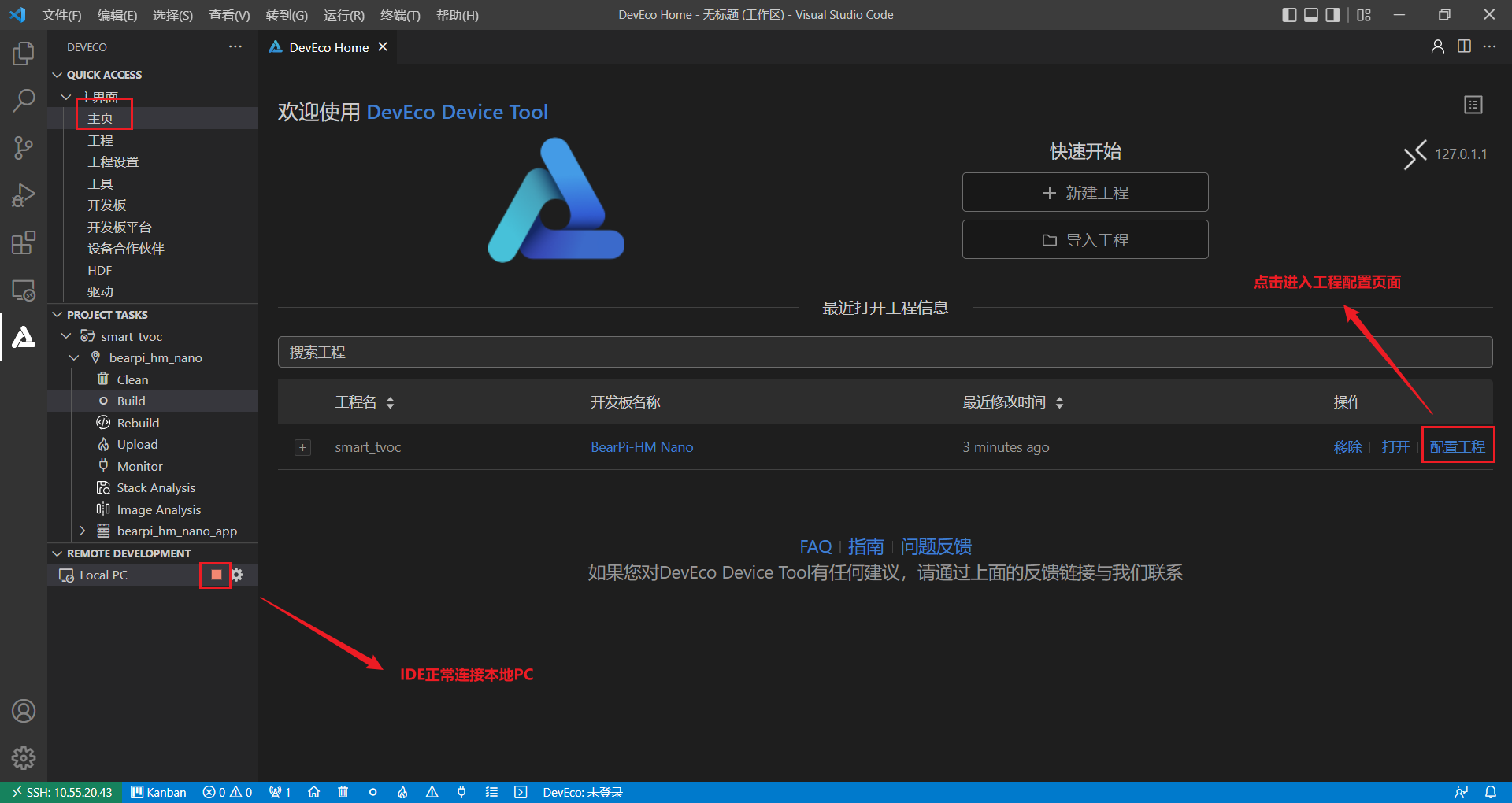Click the DEVECO panel more actions ellipsis
Viewport: 1512px width, 803px height.
click(235, 47)
